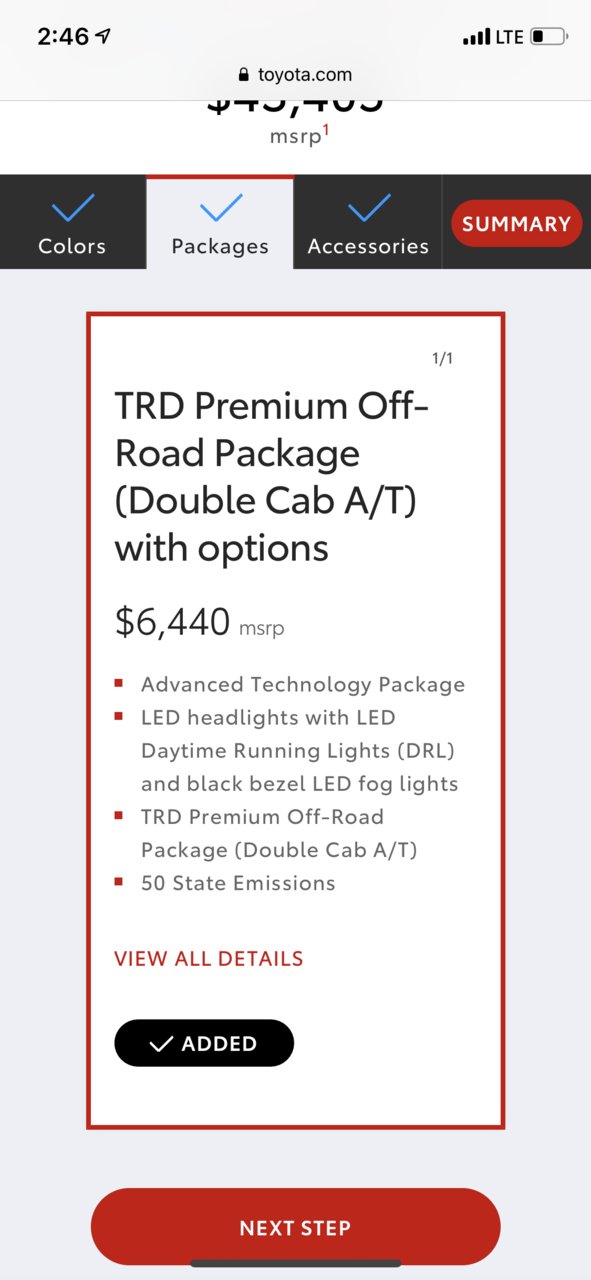The image size is (591, 1280).
Task: Open VIEW ALL DETAILS link
Action: (x=209, y=958)
